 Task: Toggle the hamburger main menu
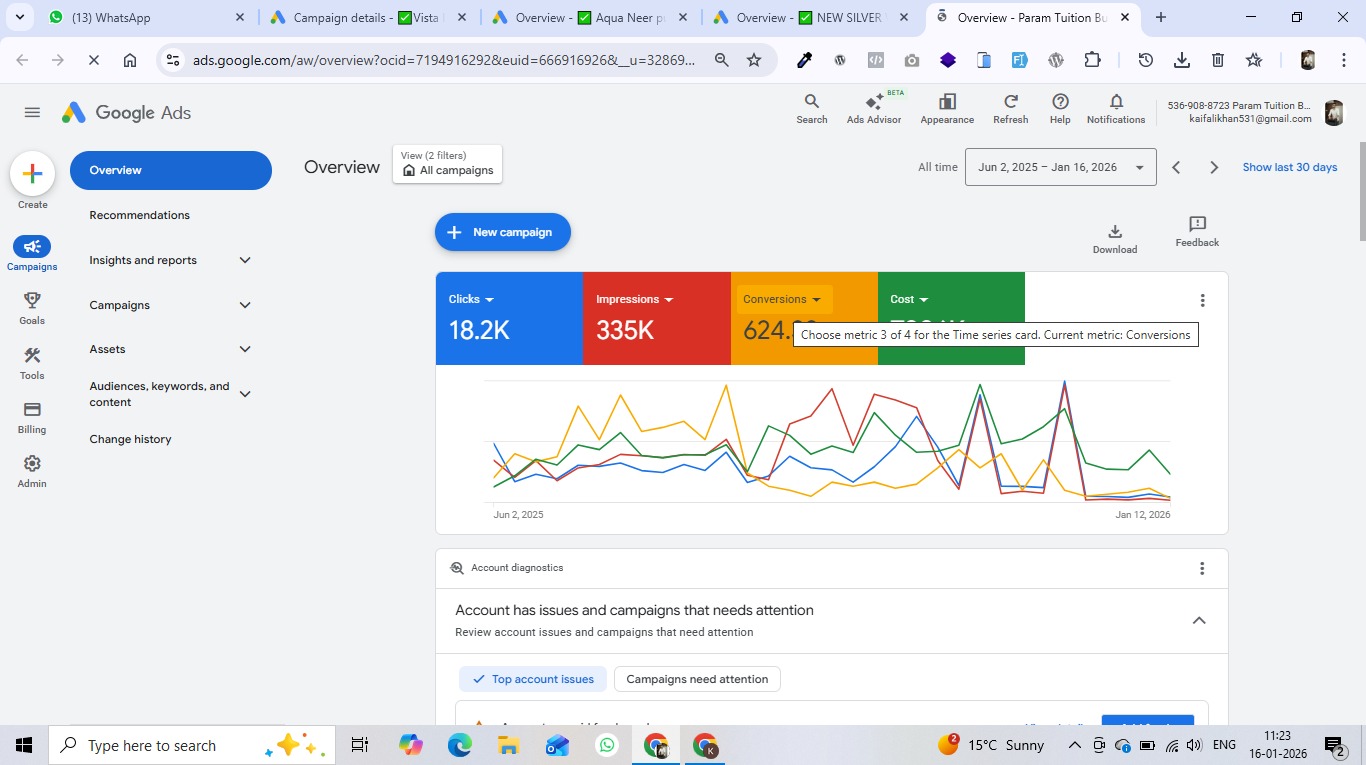(32, 113)
